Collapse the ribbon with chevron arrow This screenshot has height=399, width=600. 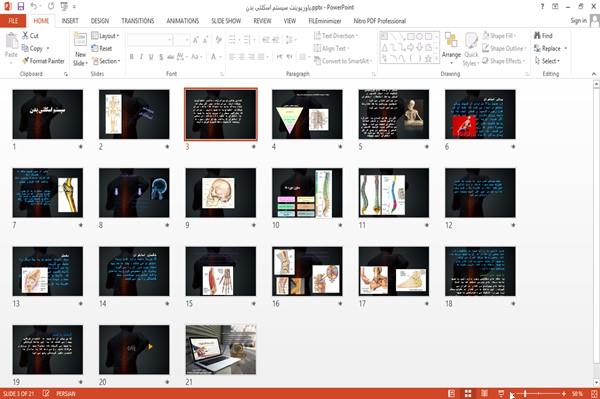tap(594, 74)
